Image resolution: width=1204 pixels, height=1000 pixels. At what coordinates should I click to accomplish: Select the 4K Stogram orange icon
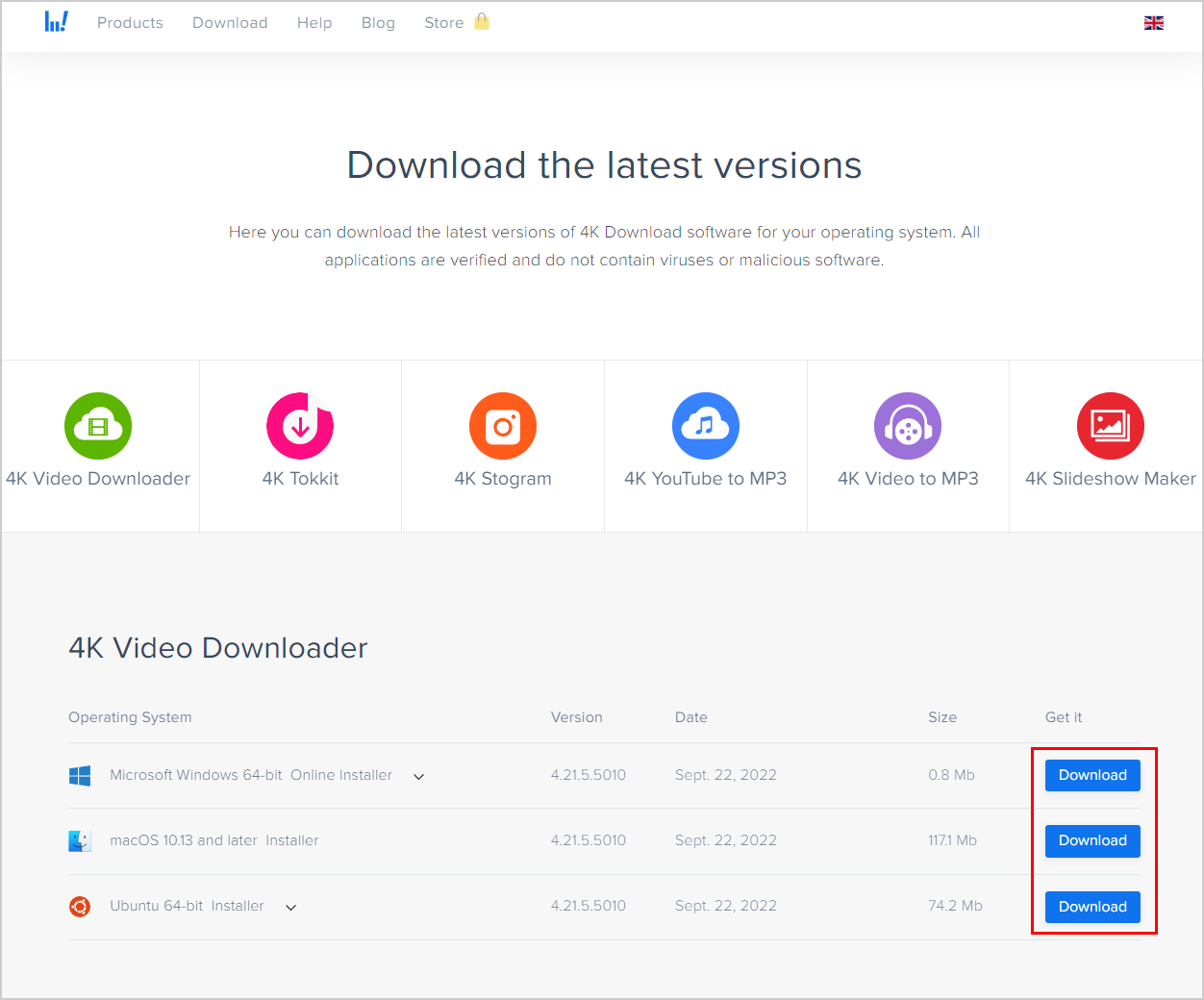(x=503, y=426)
